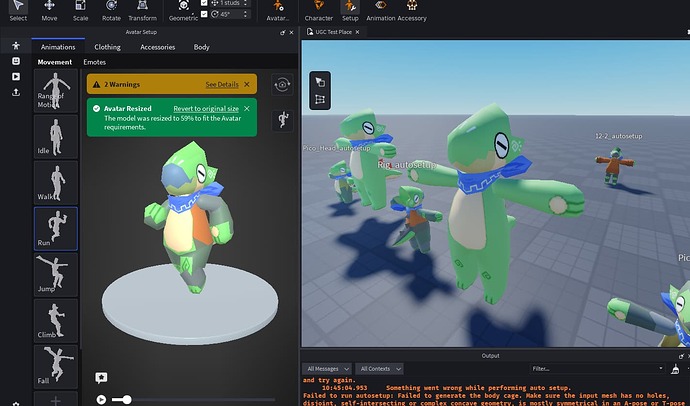Screen dimensions: 690x406
Task: Open the Character tool
Action: (318, 10)
